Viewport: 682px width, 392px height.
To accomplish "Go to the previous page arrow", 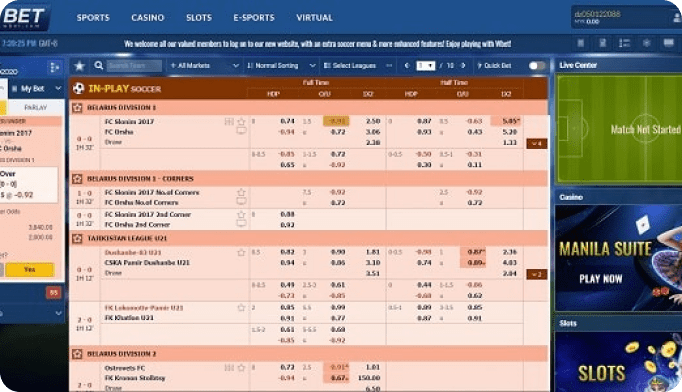I will coord(407,66).
